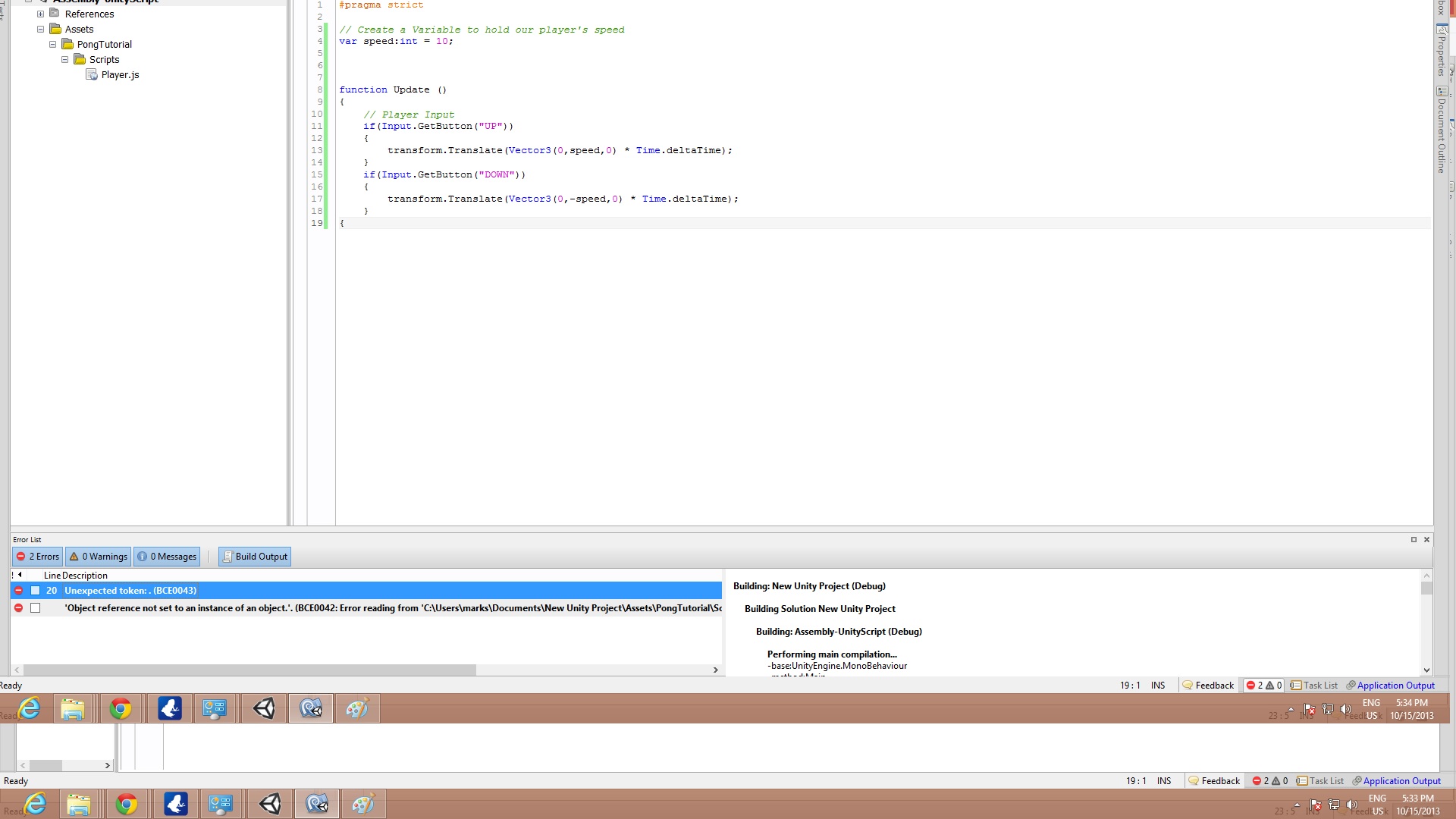Click the PongTutorial folder icon
The image size is (1456, 819).
click(67, 44)
